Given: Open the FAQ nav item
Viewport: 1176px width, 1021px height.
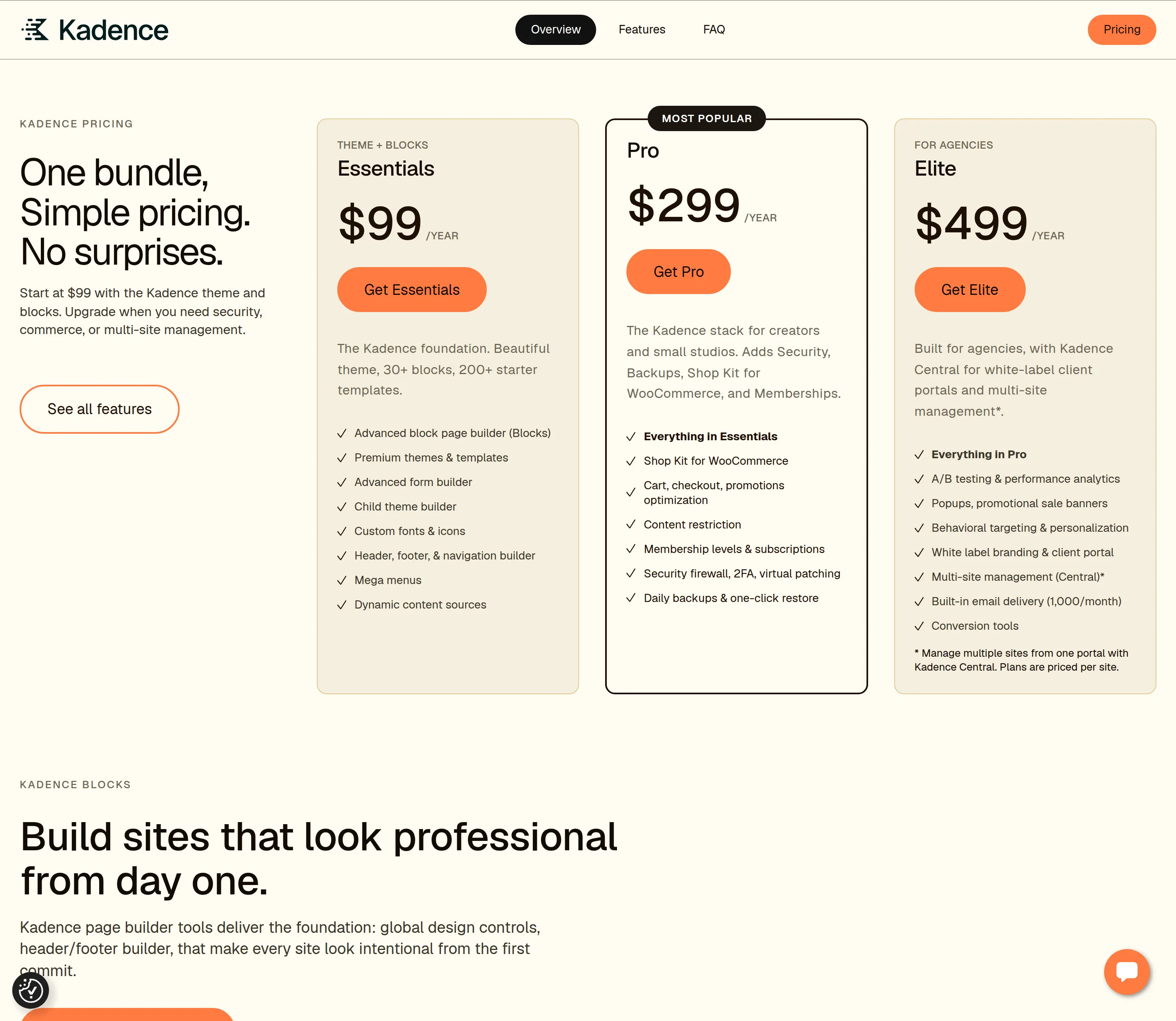Looking at the screenshot, I should (714, 30).
